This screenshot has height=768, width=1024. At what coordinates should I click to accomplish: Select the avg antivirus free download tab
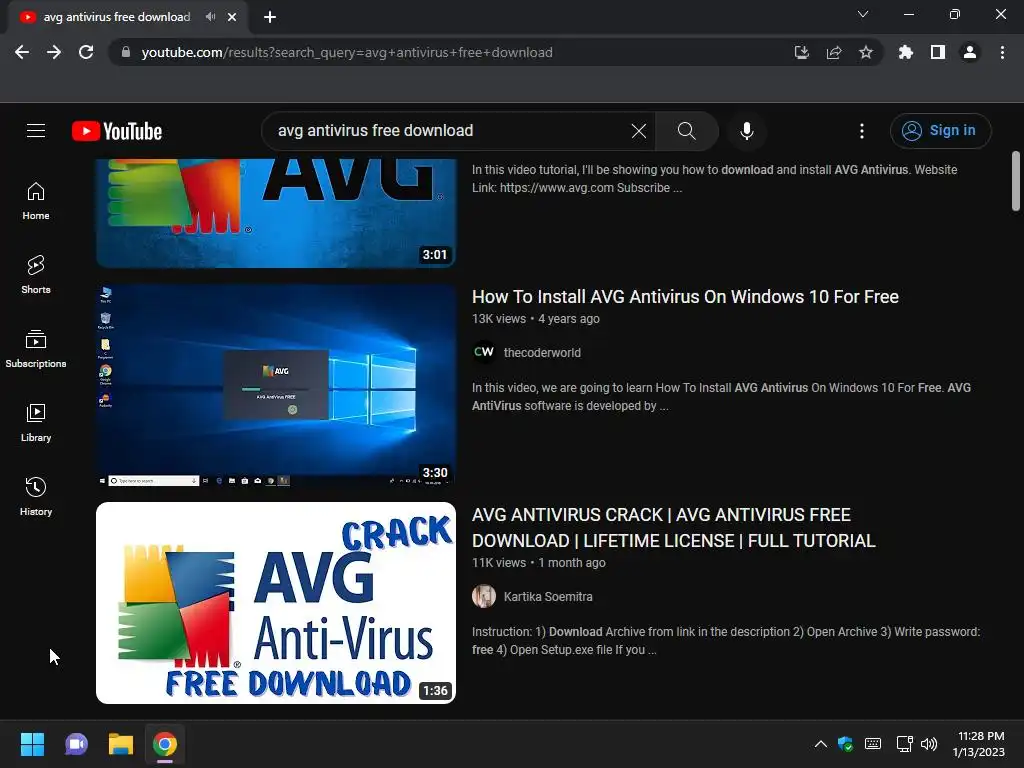(x=117, y=17)
